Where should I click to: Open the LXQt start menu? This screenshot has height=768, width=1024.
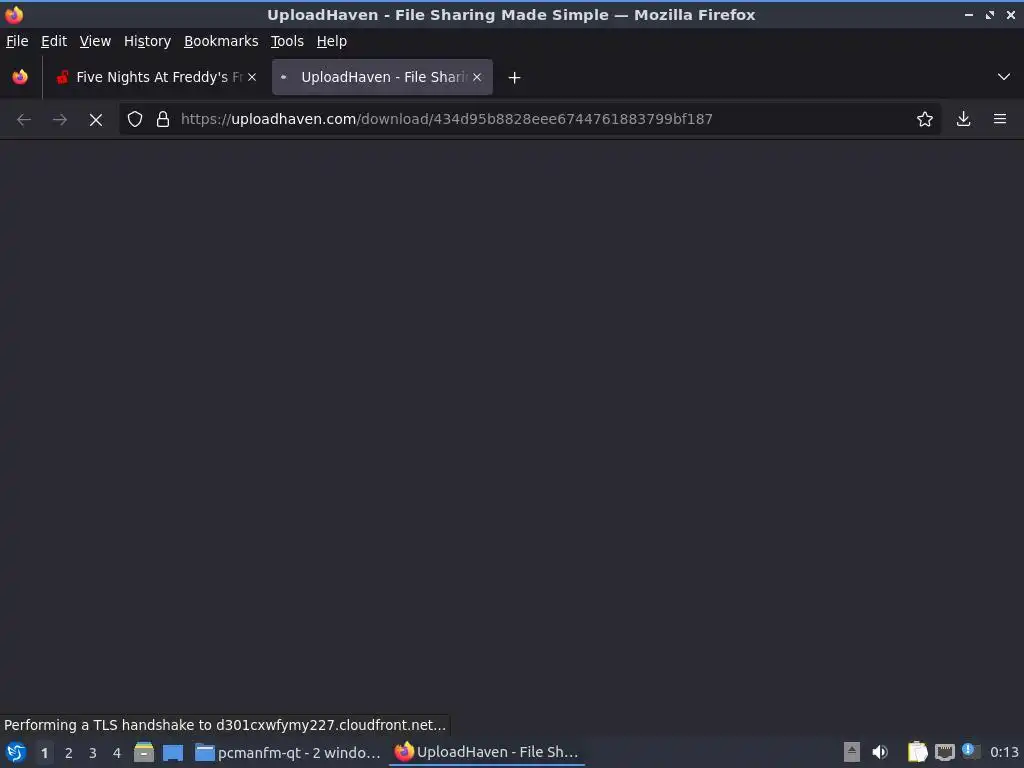16,752
